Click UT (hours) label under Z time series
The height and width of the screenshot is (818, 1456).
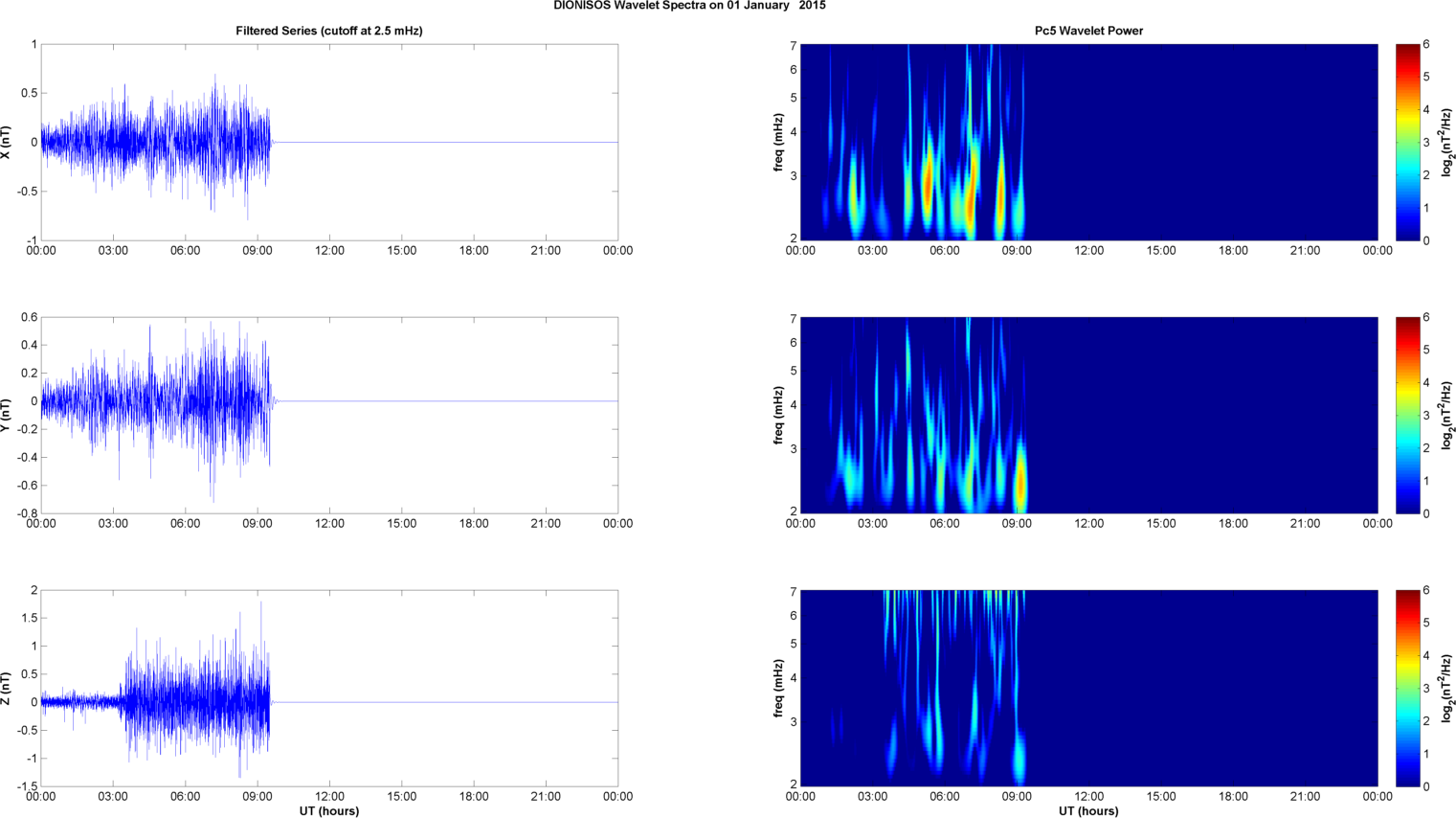tap(329, 811)
